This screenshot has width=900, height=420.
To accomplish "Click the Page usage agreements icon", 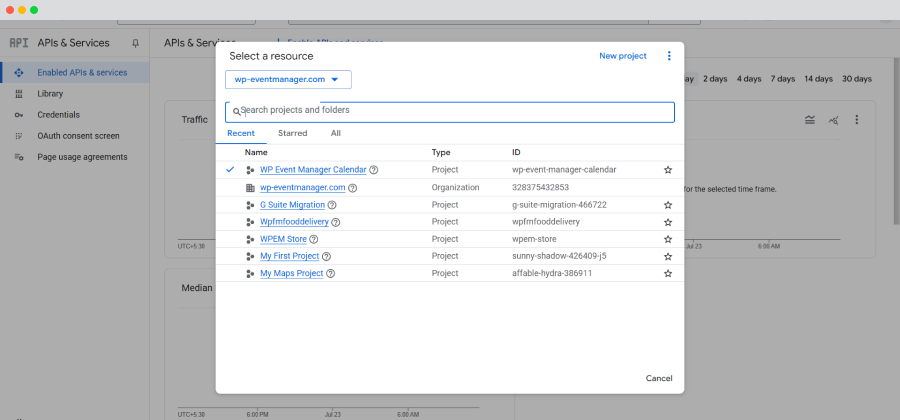I will [19, 157].
